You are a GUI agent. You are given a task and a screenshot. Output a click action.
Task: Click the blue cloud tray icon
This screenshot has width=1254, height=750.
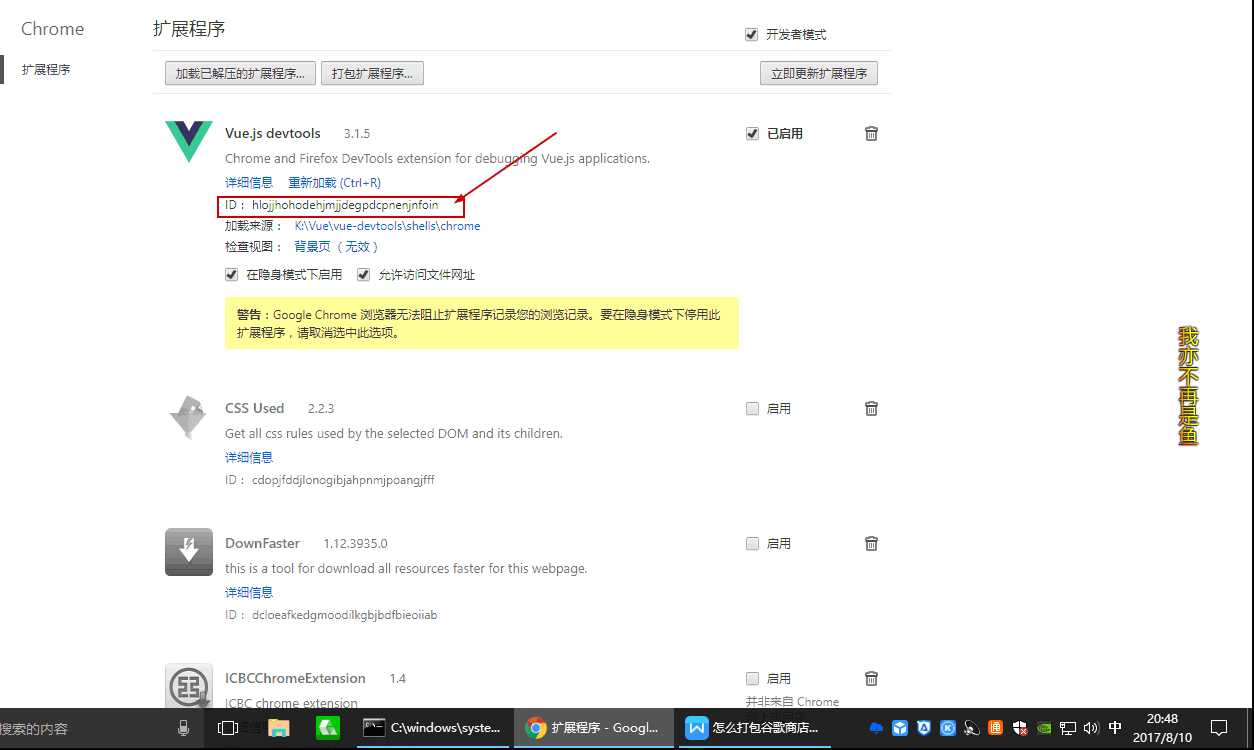(877, 728)
